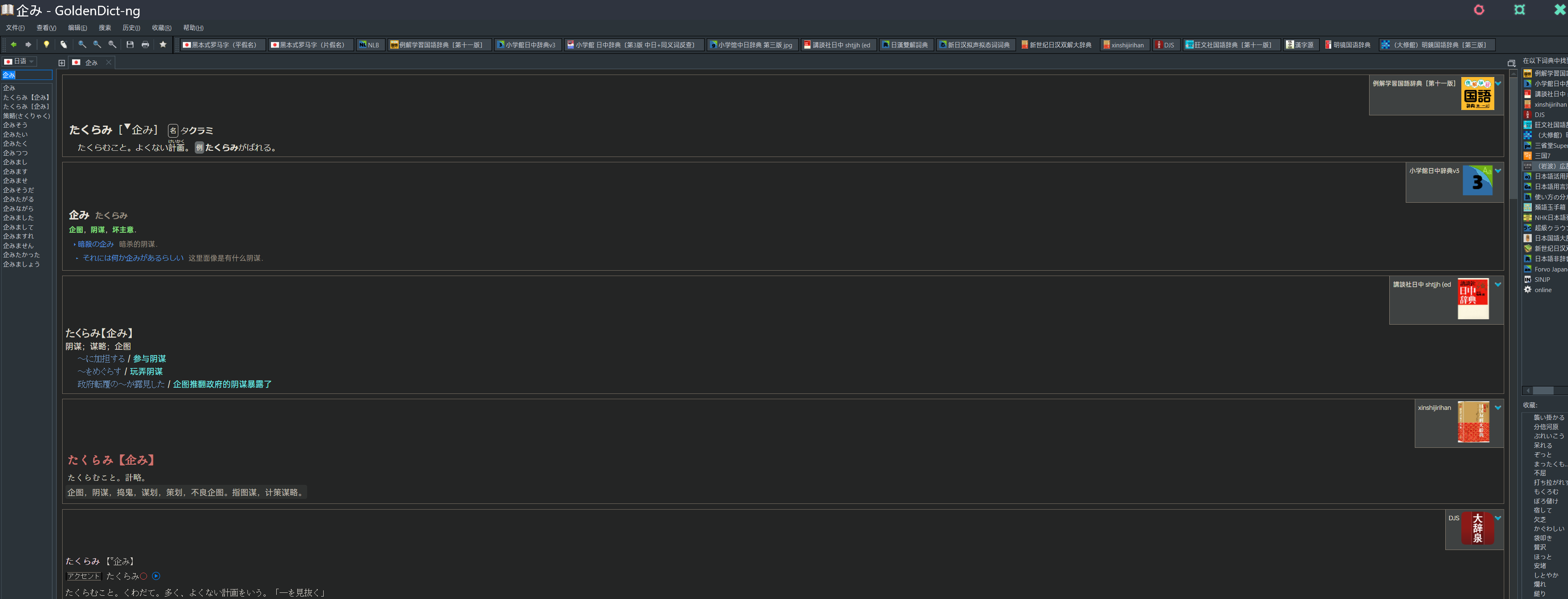Follow the 暗殺の企み example link

click(96, 244)
